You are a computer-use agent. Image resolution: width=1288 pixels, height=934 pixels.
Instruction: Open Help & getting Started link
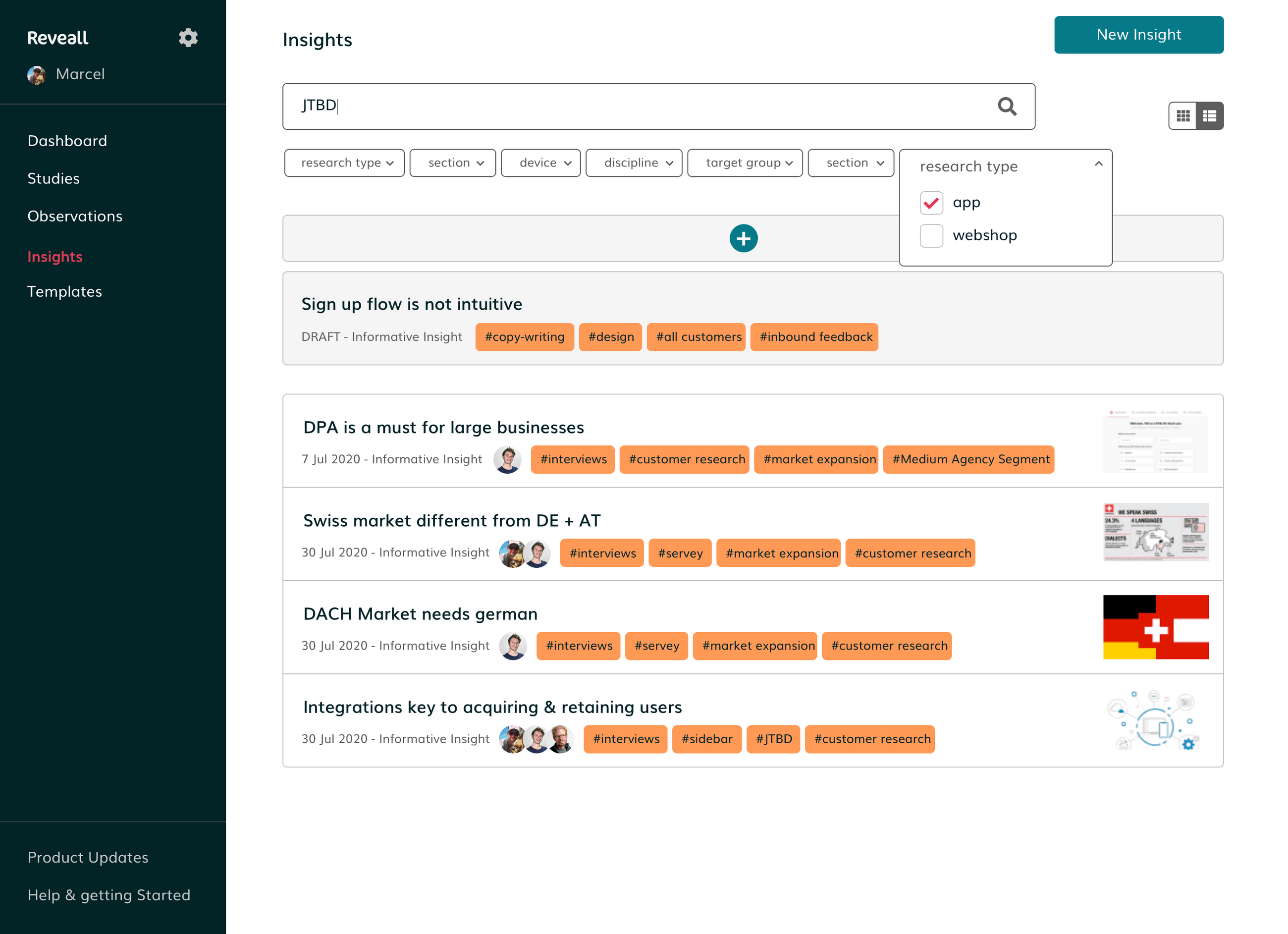(x=109, y=895)
